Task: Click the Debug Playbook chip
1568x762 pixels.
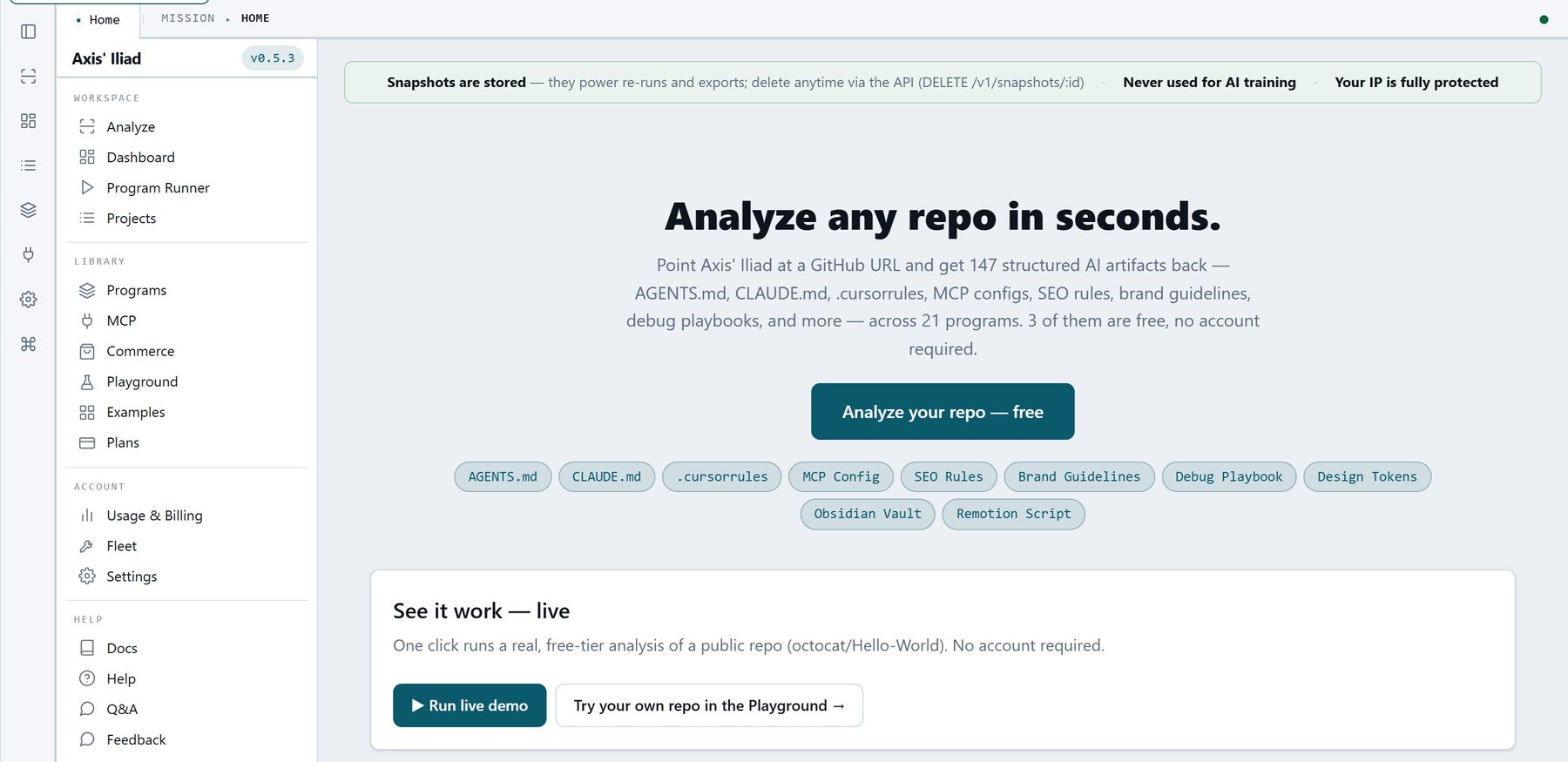Action: [x=1229, y=476]
